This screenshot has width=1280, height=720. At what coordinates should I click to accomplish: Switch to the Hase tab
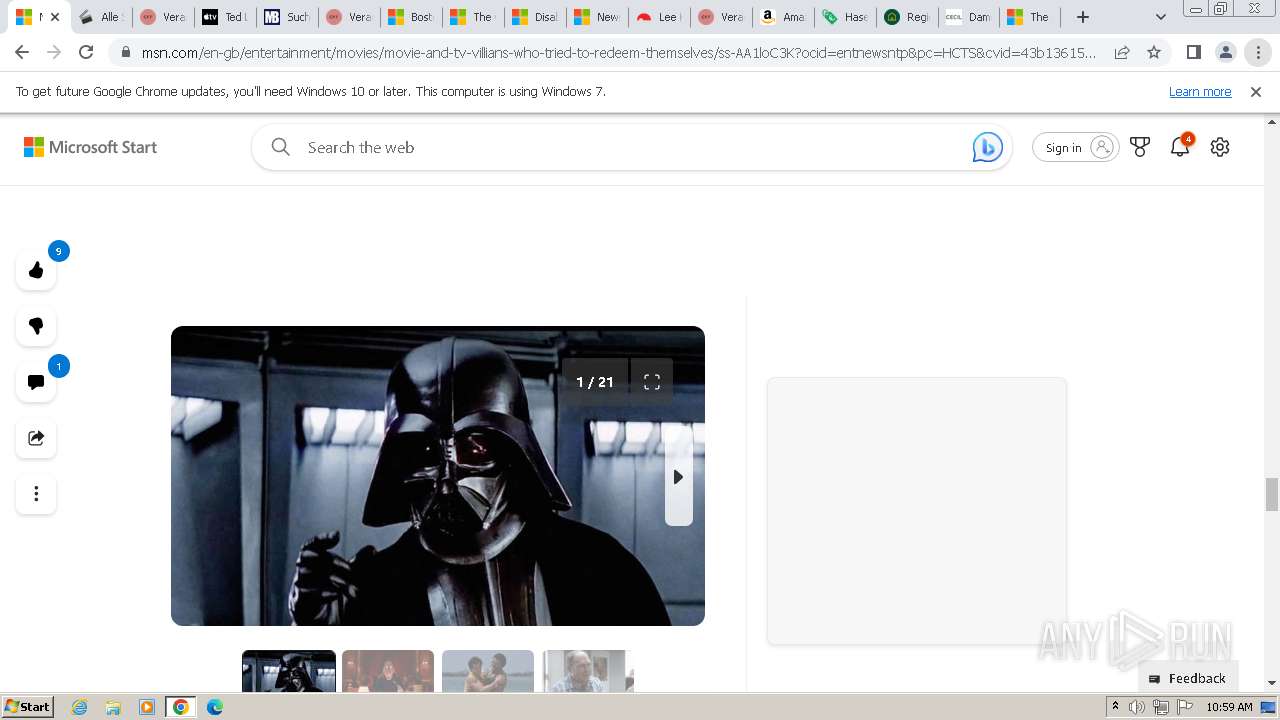tap(844, 17)
